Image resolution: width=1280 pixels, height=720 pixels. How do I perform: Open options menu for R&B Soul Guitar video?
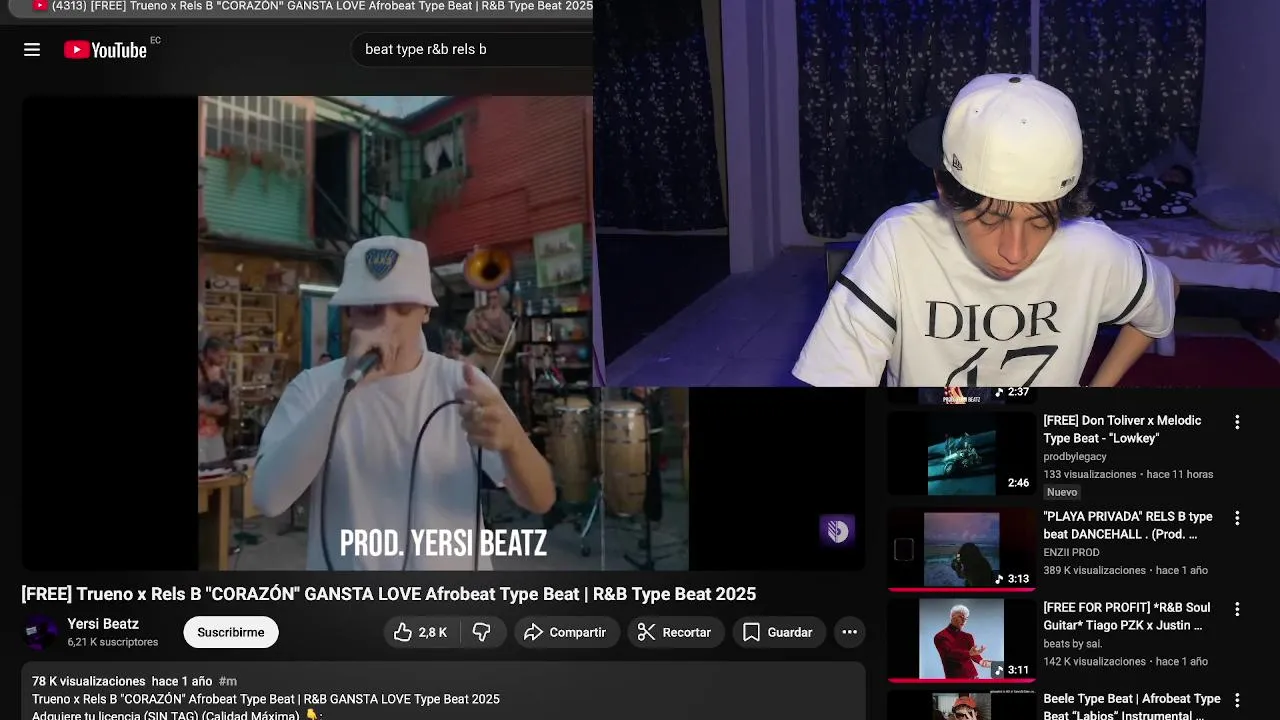coord(1237,609)
